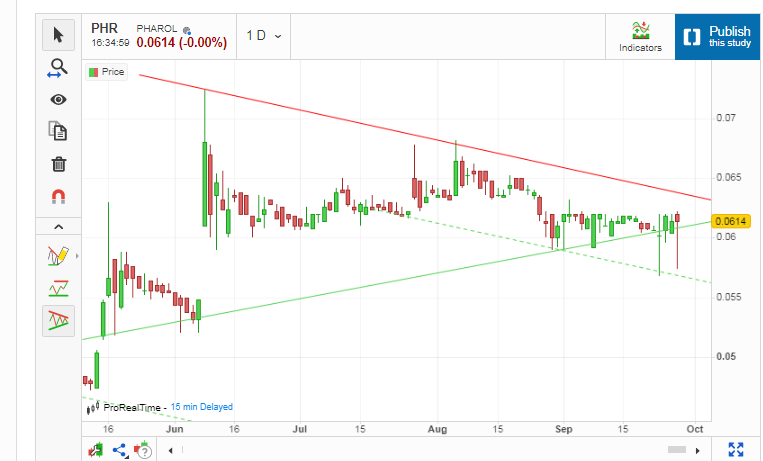Open the 1 D timeframe dropdown
763x461 pixels.
click(x=263, y=36)
